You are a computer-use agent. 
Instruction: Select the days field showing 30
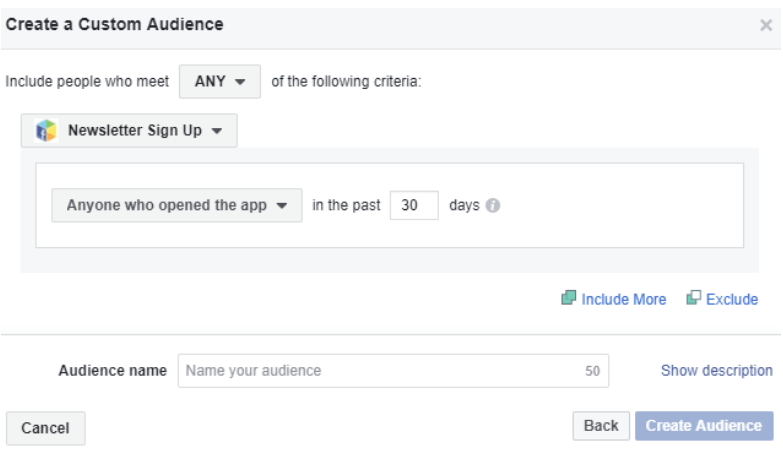[x=414, y=205]
